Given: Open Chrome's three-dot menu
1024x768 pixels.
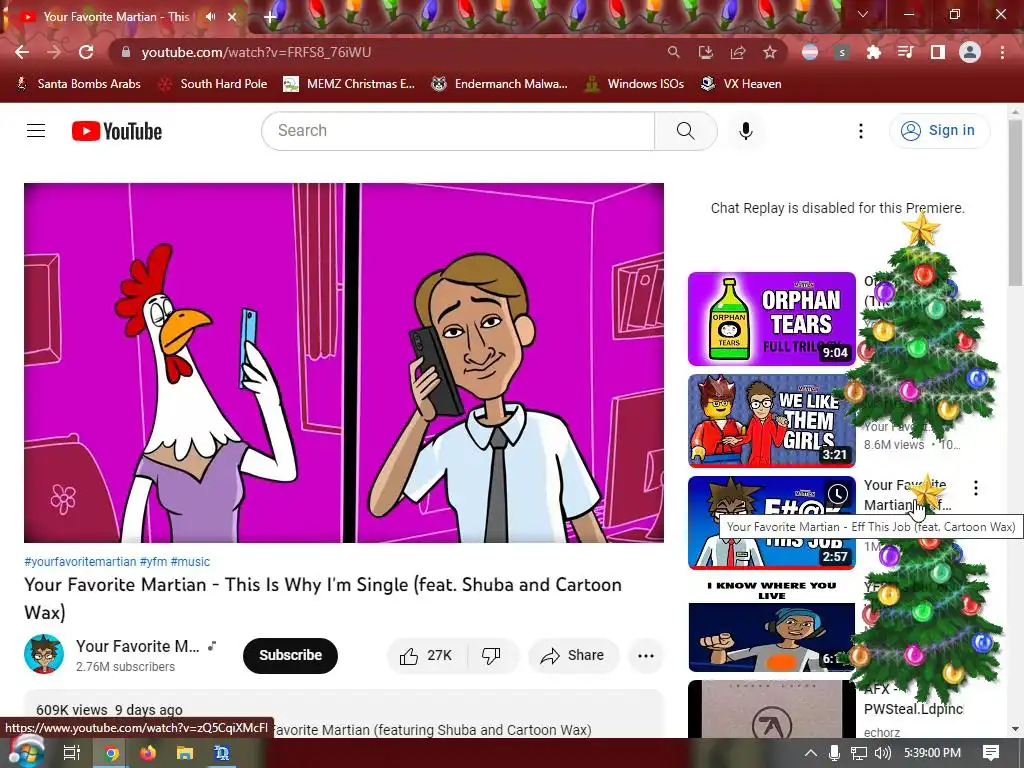Looking at the screenshot, I should [x=1002, y=52].
